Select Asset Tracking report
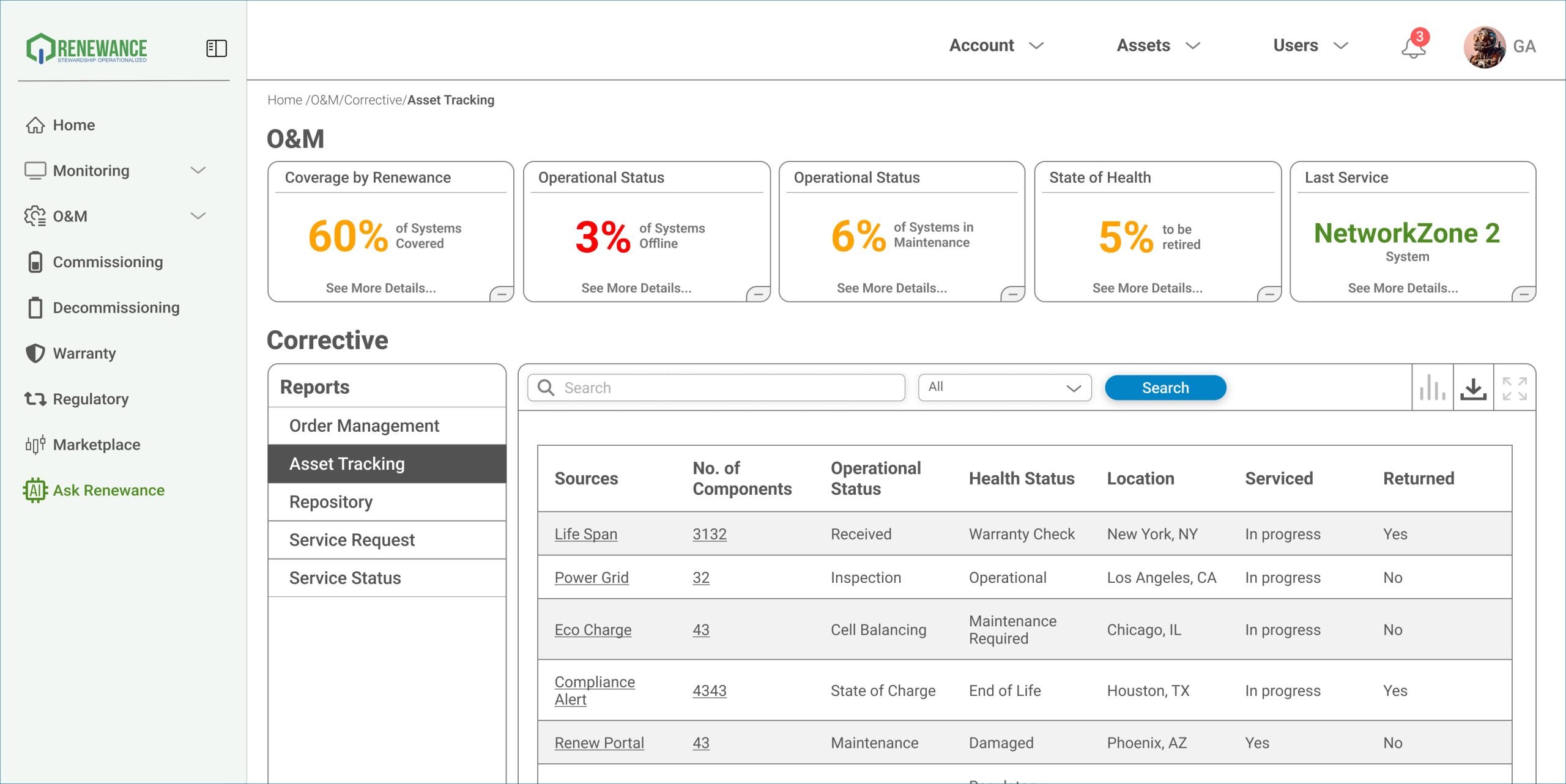The height and width of the screenshot is (784, 1566). [387, 464]
